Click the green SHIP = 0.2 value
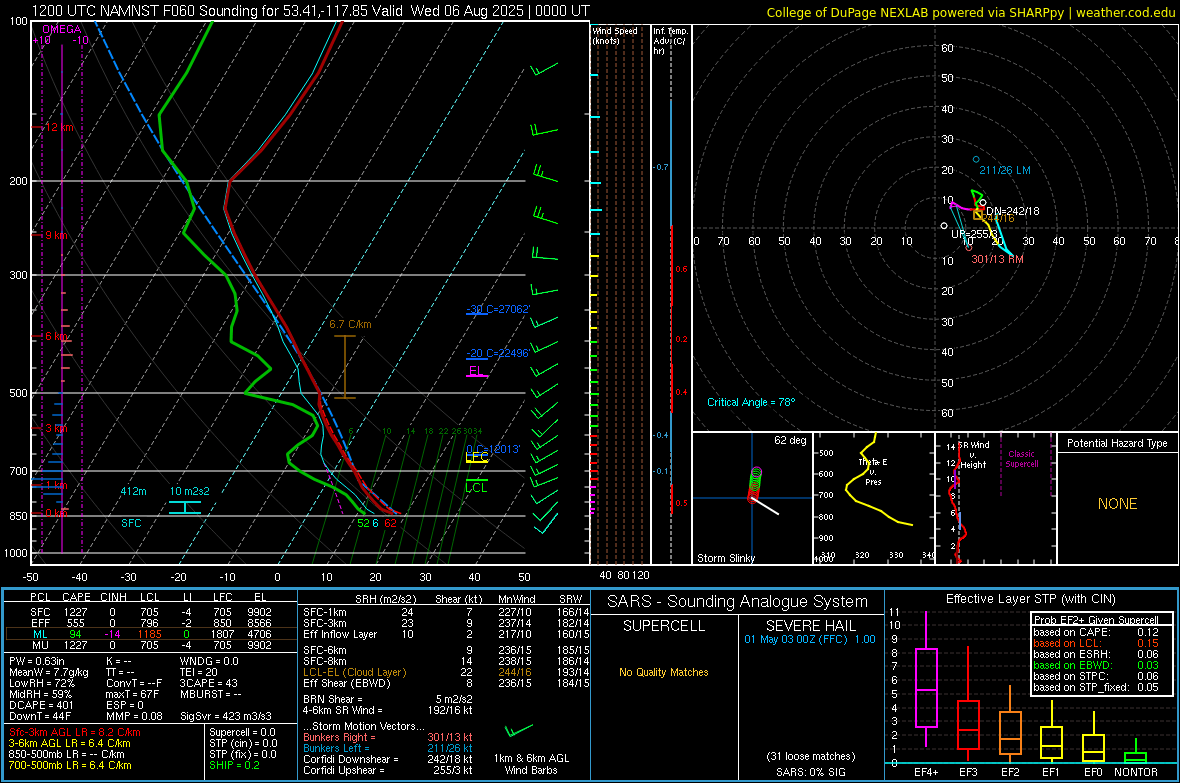 234,765
